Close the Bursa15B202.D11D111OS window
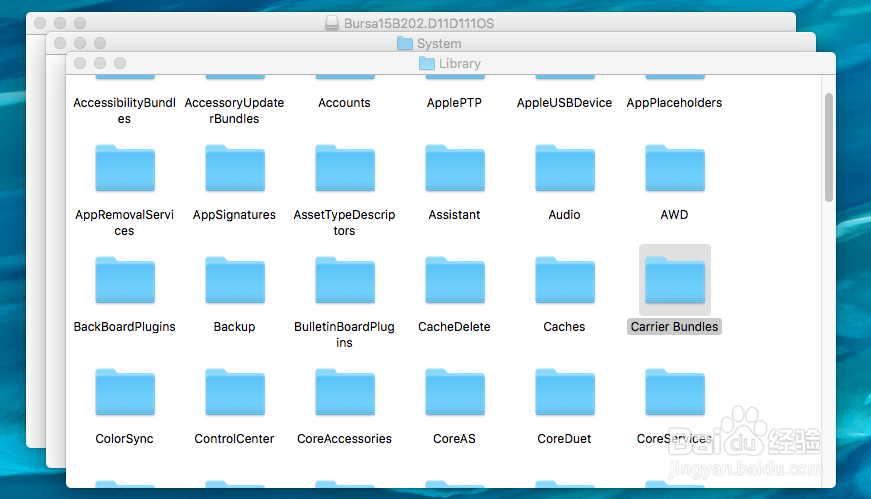Screen dimensions: 871x499 click(x=40, y=23)
